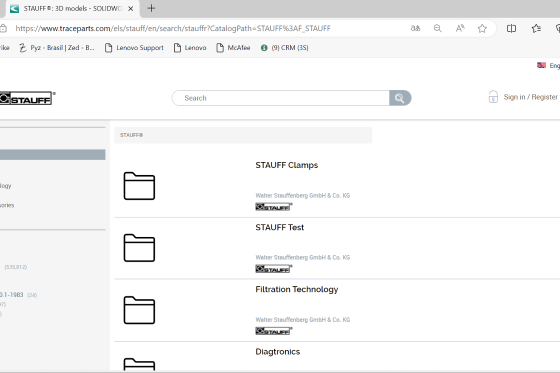The image size is (560, 373).
Task: Select the 1983 filter with count (24)
Action: click(18, 295)
